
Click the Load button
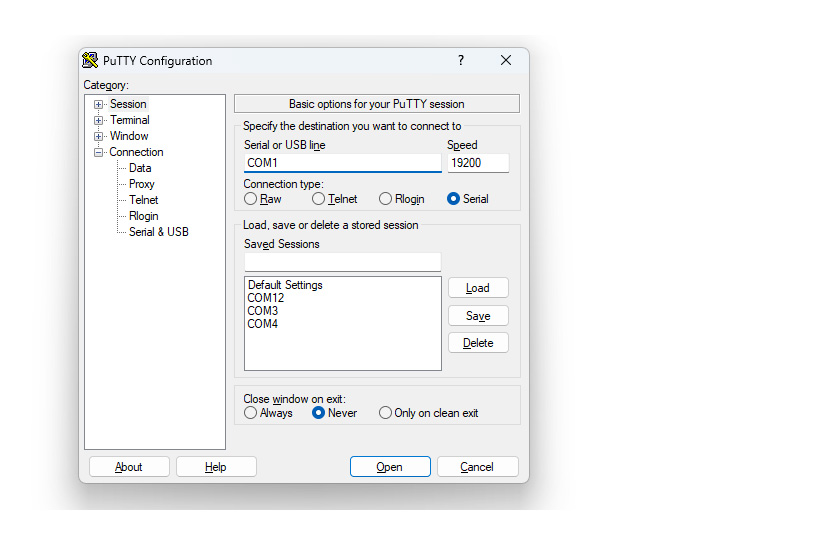click(478, 288)
